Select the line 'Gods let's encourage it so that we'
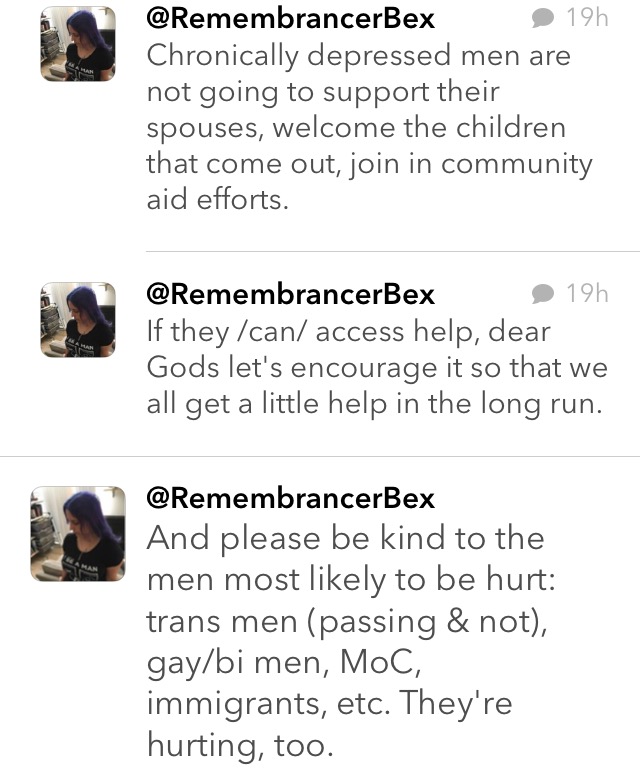 point(377,368)
